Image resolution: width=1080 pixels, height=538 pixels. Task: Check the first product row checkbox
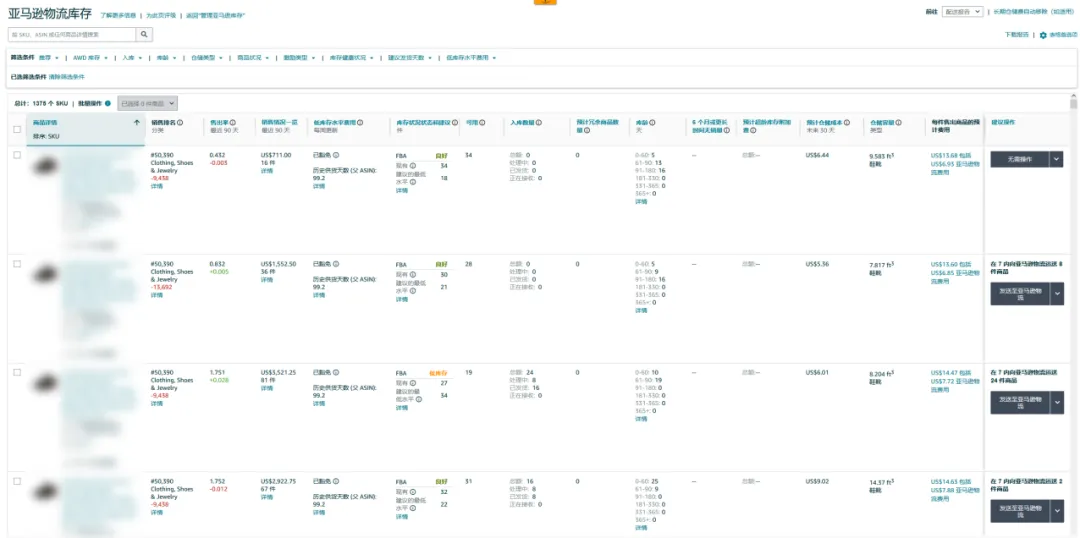17,155
